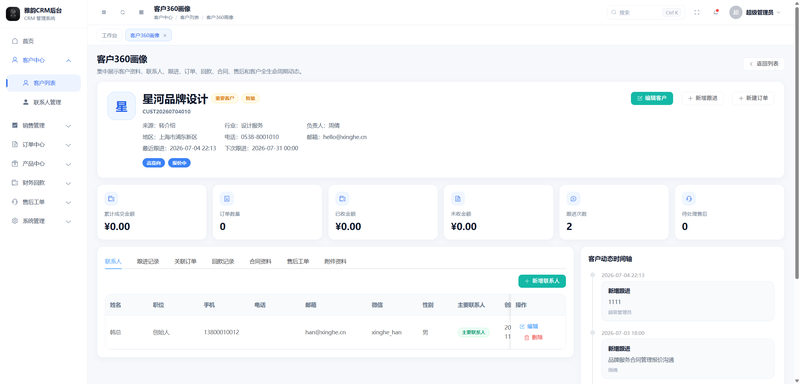
Task: Expand the 订单中心 menu
Action: tap(43, 145)
